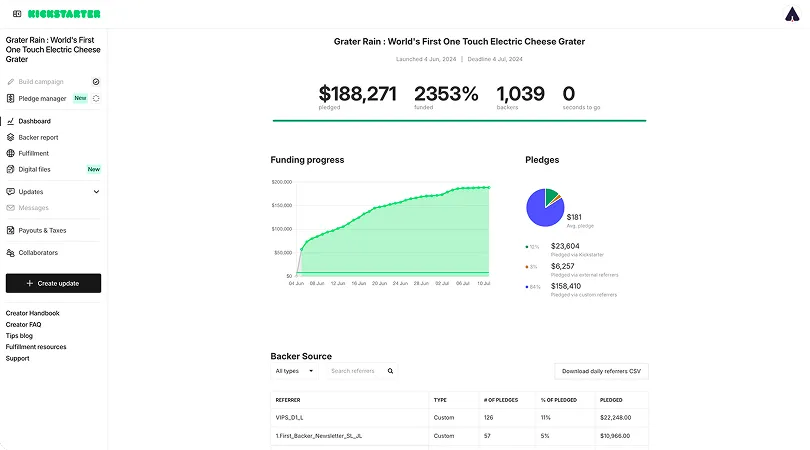Click the Updates speech bubble icon
The width and height of the screenshot is (810, 450).
10,192
